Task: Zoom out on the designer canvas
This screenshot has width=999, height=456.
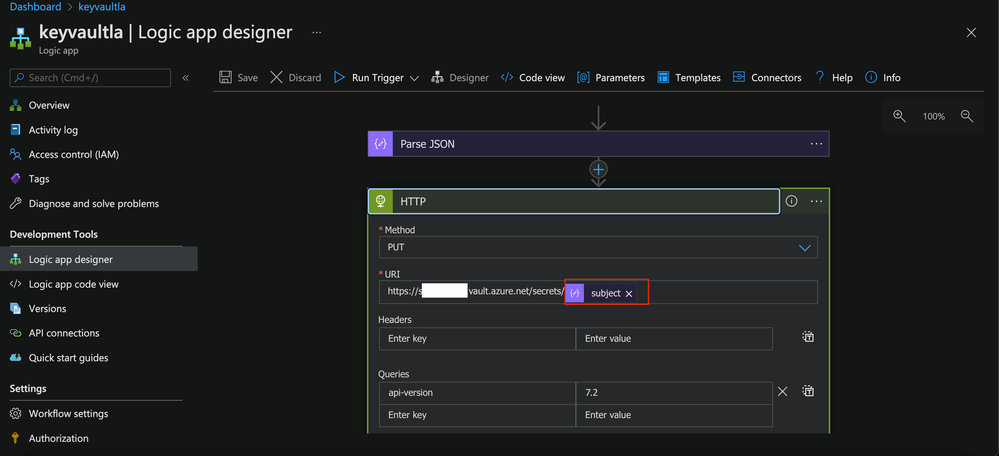Action: [x=967, y=116]
